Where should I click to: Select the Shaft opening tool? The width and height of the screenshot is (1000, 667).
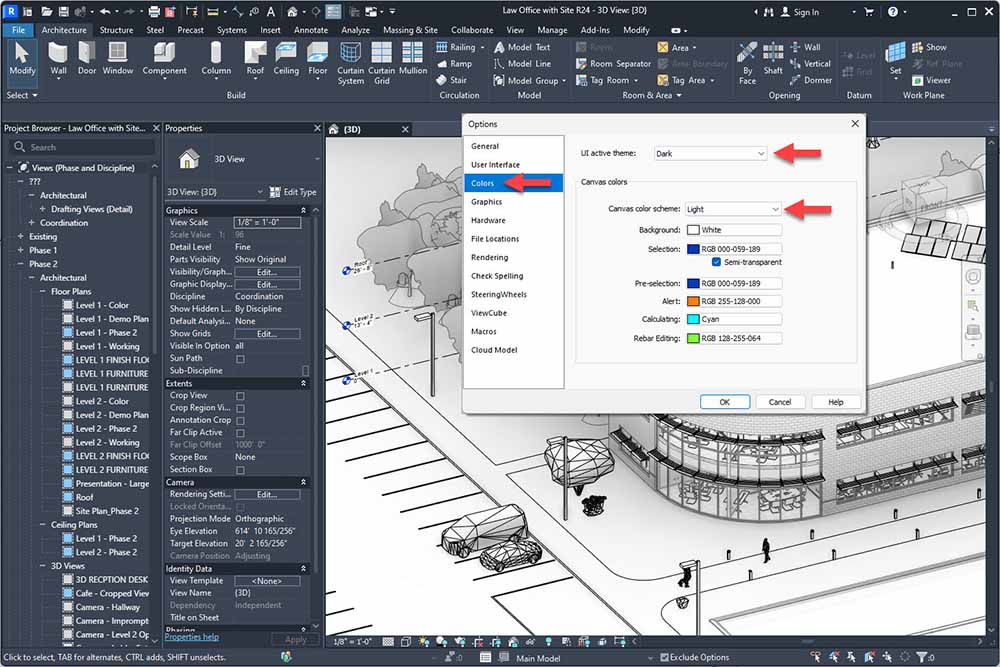(x=773, y=57)
